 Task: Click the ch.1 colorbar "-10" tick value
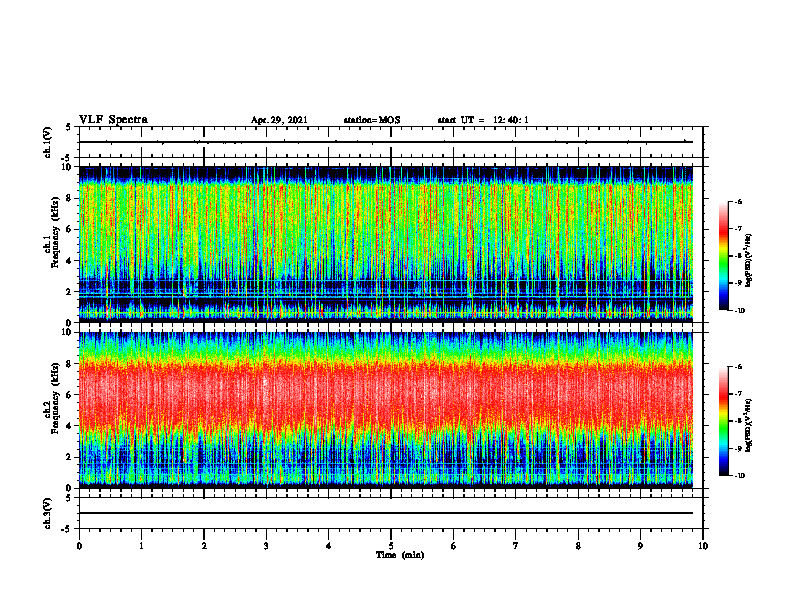[740, 311]
